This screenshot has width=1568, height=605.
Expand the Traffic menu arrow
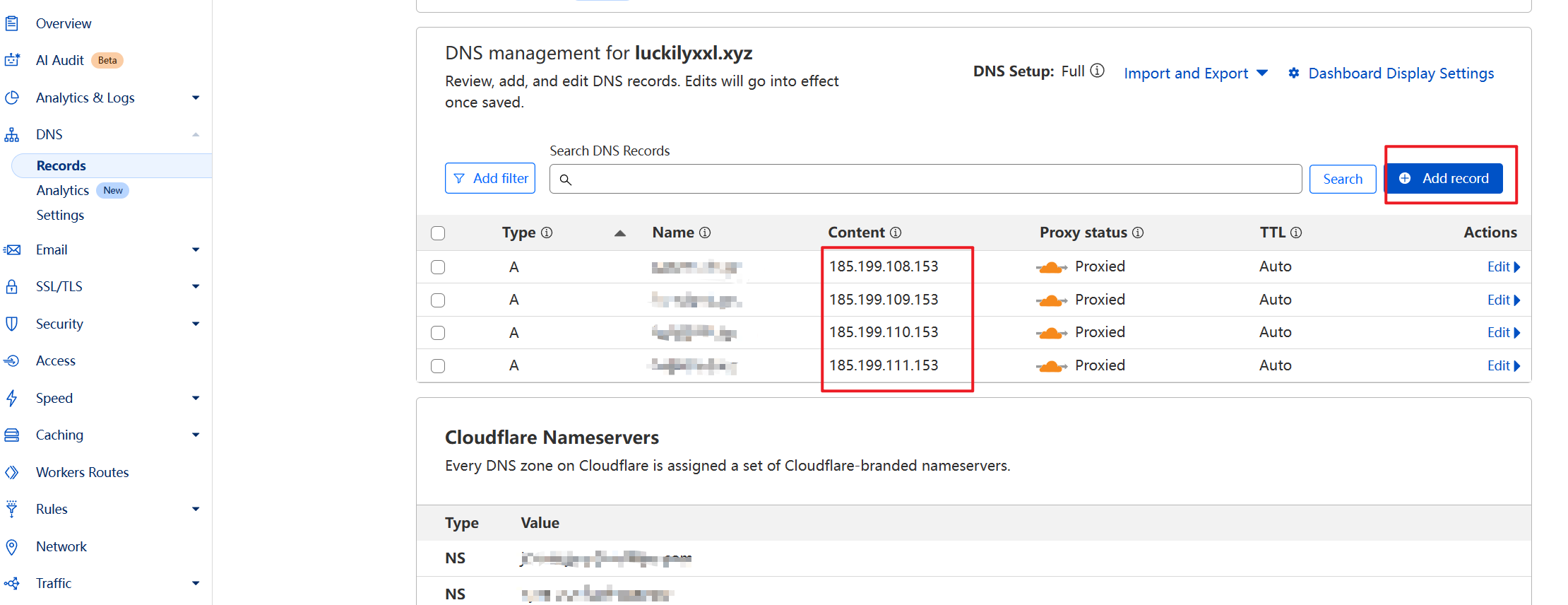(196, 583)
